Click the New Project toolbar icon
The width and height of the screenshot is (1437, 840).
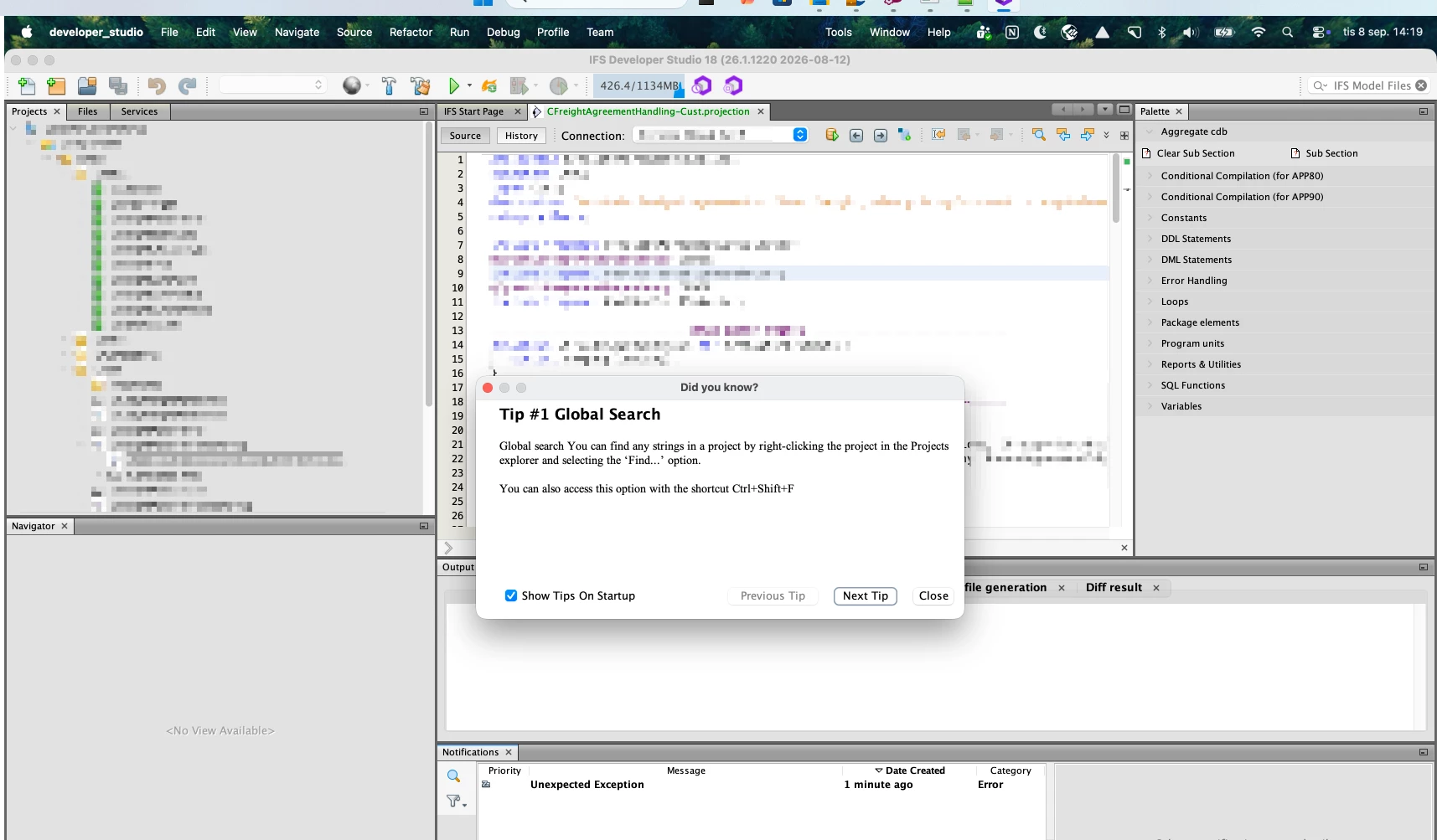(56, 85)
